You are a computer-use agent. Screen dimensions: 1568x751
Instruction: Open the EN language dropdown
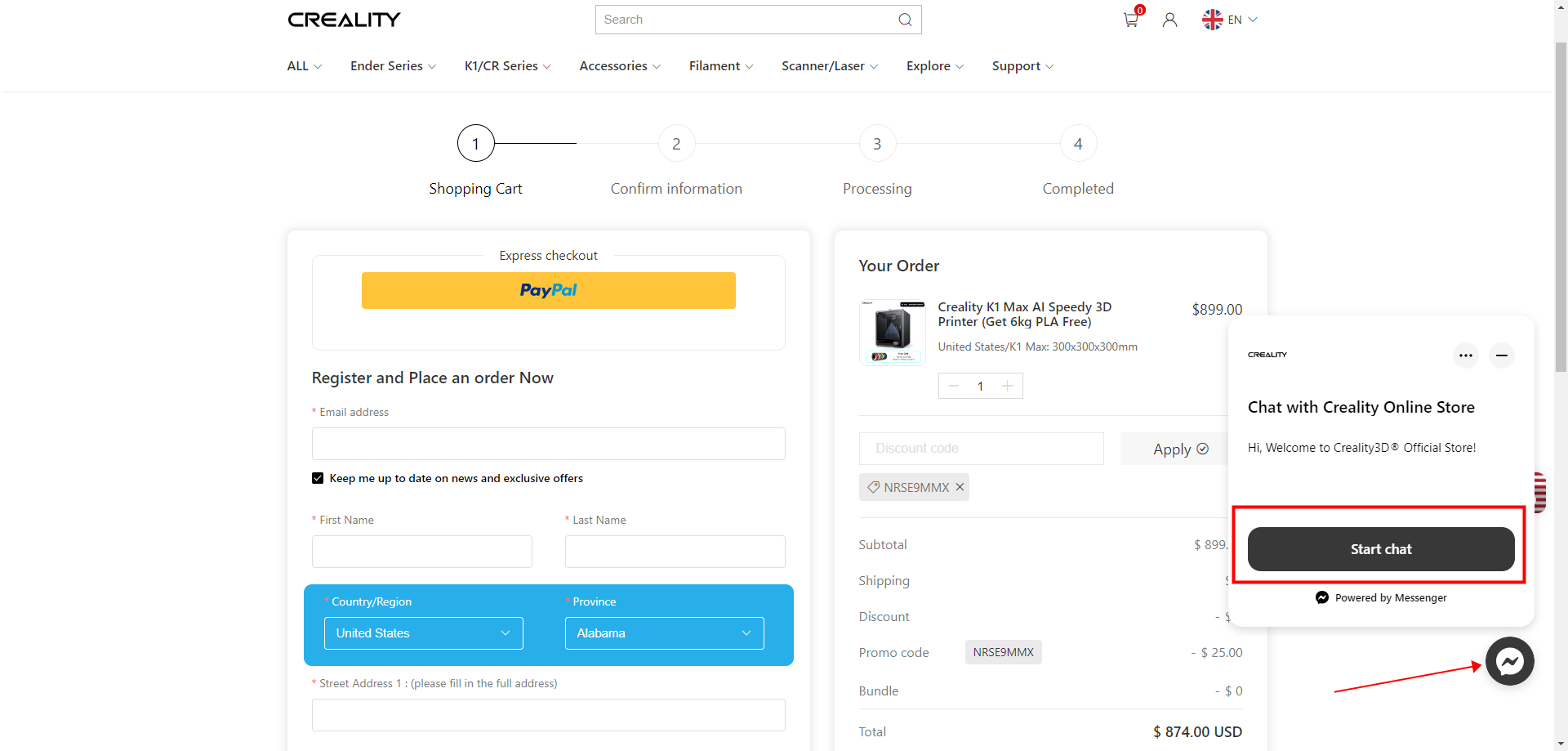pyautogui.click(x=1243, y=20)
